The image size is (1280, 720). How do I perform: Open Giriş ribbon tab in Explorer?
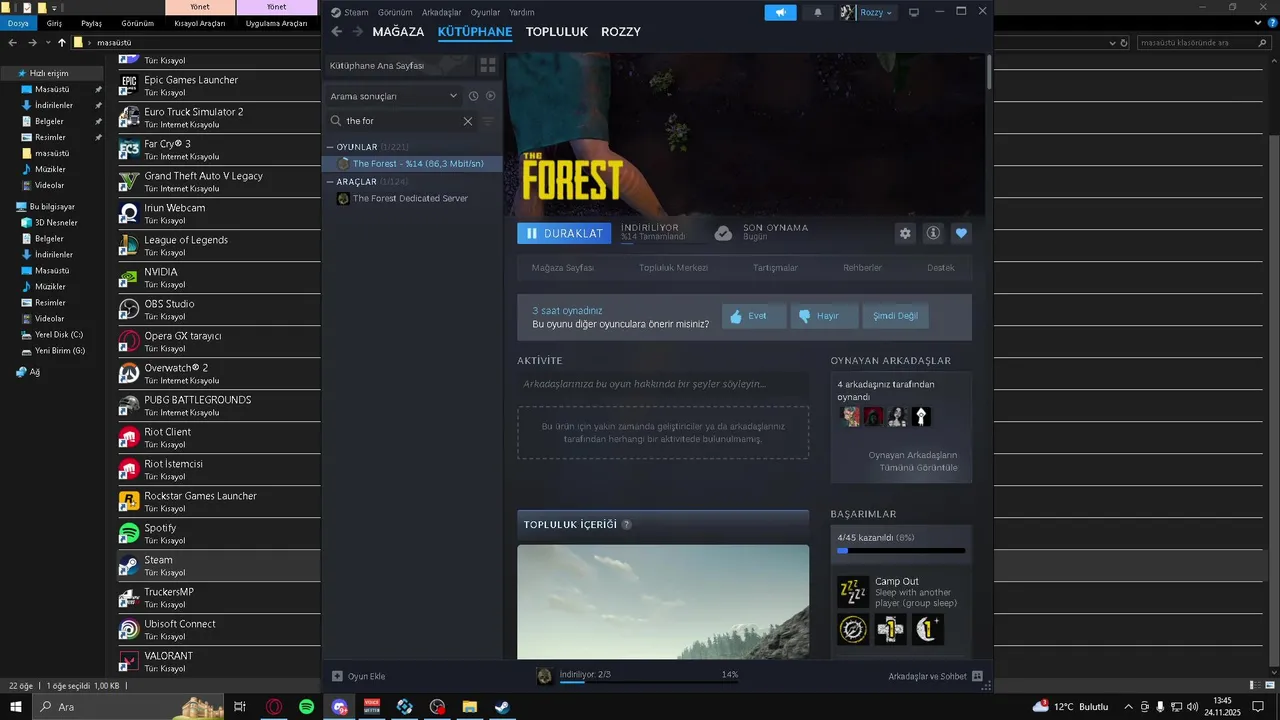tap(54, 23)
